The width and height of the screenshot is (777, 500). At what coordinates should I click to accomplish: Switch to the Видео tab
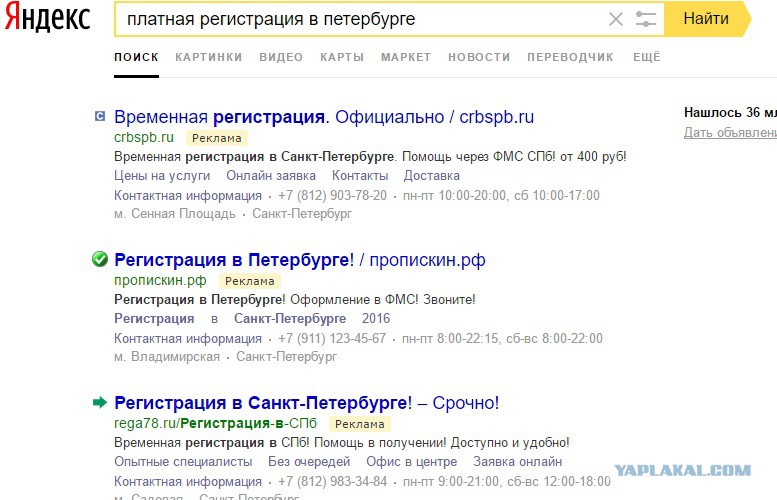coord(281,57)
